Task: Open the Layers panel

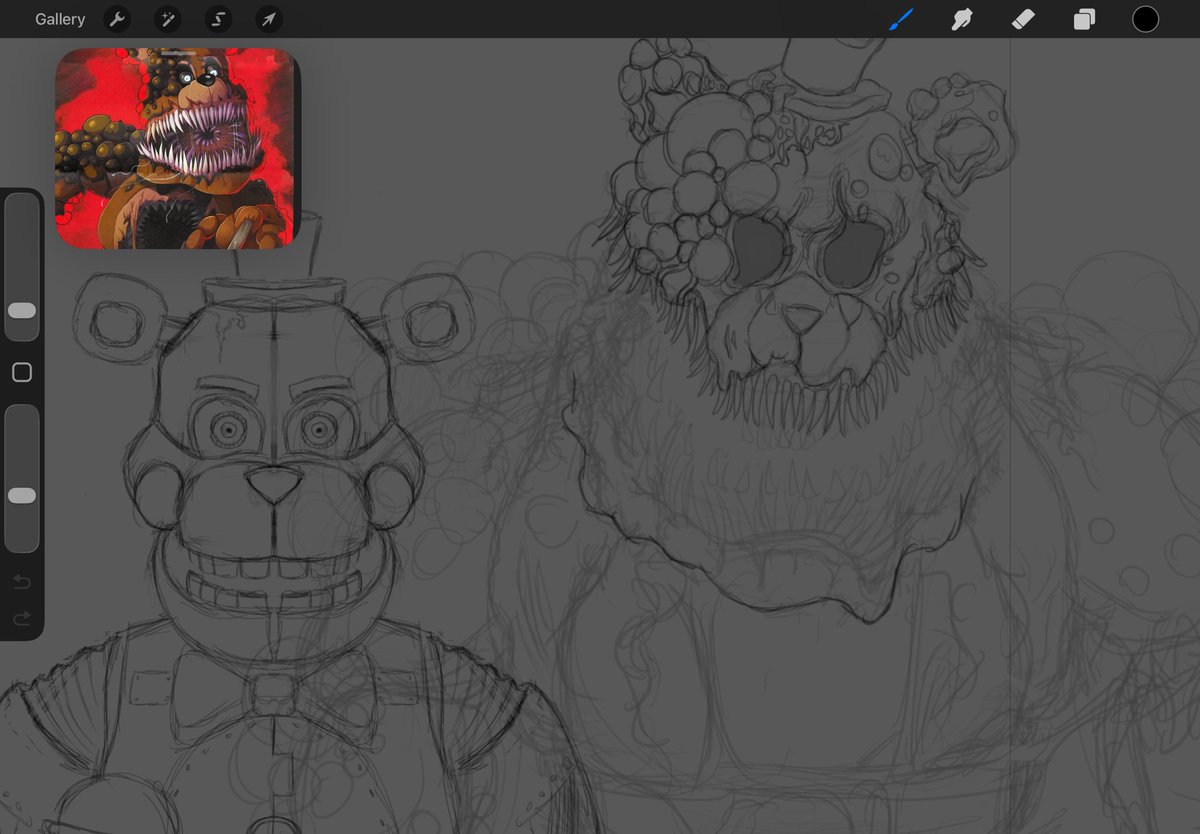Action: (1084, 19)
